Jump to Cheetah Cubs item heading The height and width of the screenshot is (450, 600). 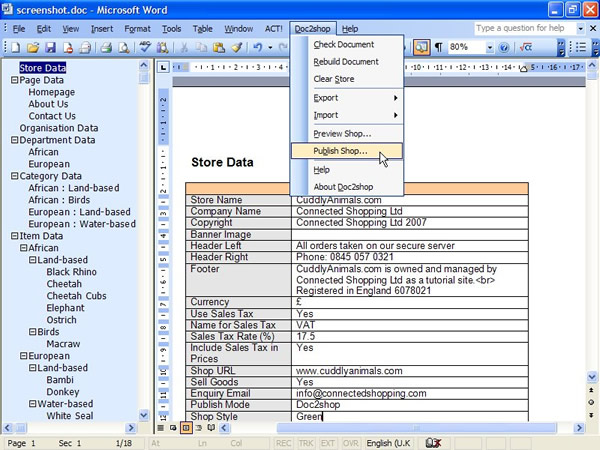pyautogui.click(x=77, y=296)
